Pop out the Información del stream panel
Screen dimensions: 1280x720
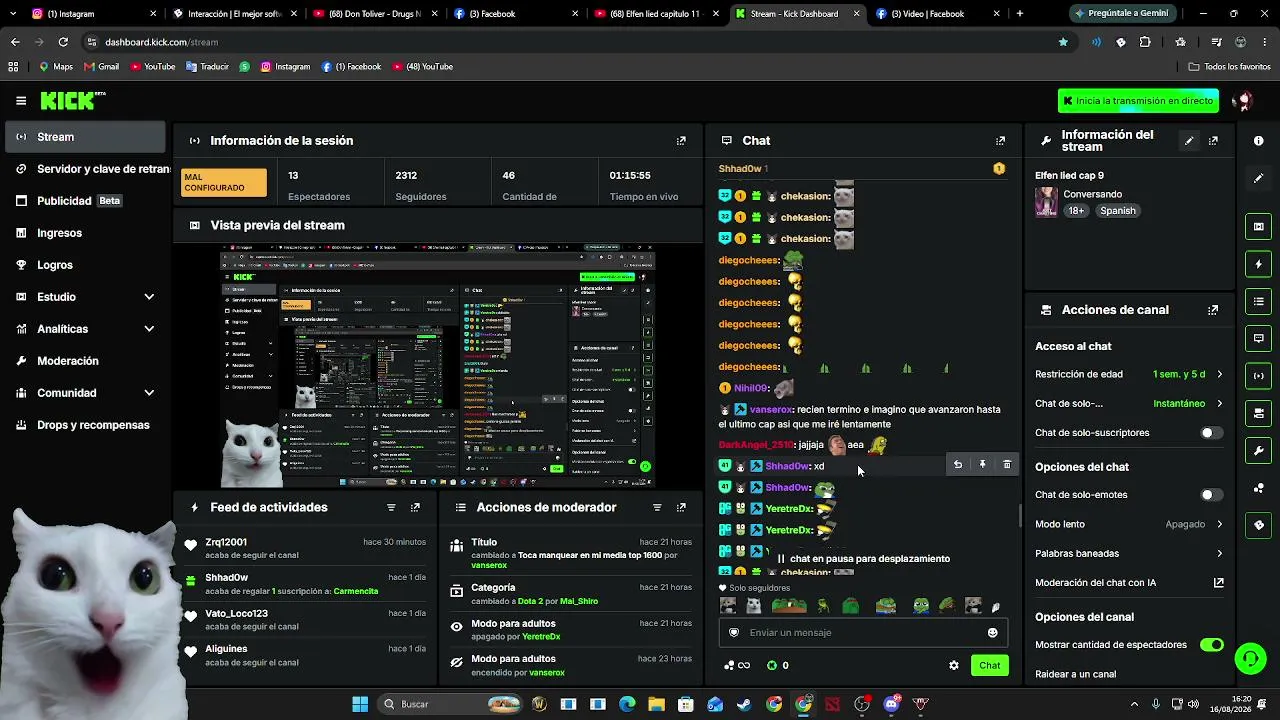pos(1213,141)
